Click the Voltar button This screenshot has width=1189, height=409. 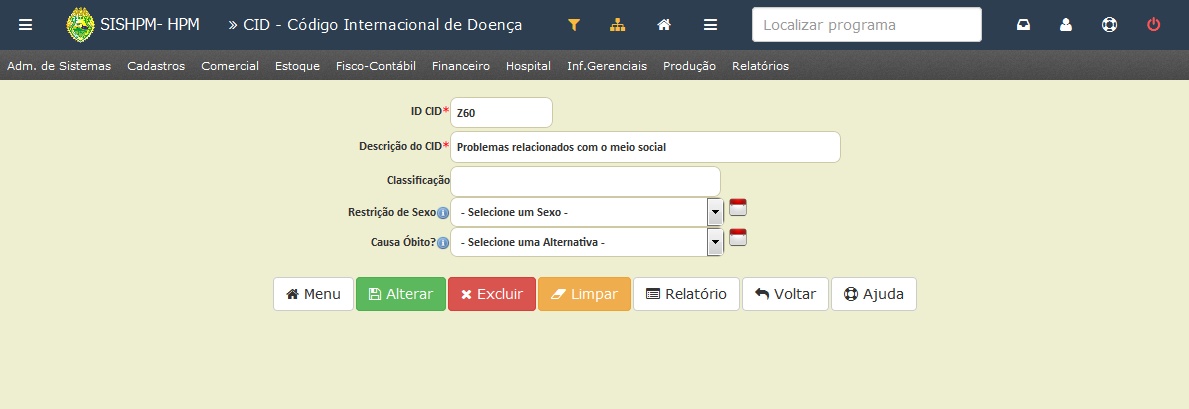tap(786, 294)
